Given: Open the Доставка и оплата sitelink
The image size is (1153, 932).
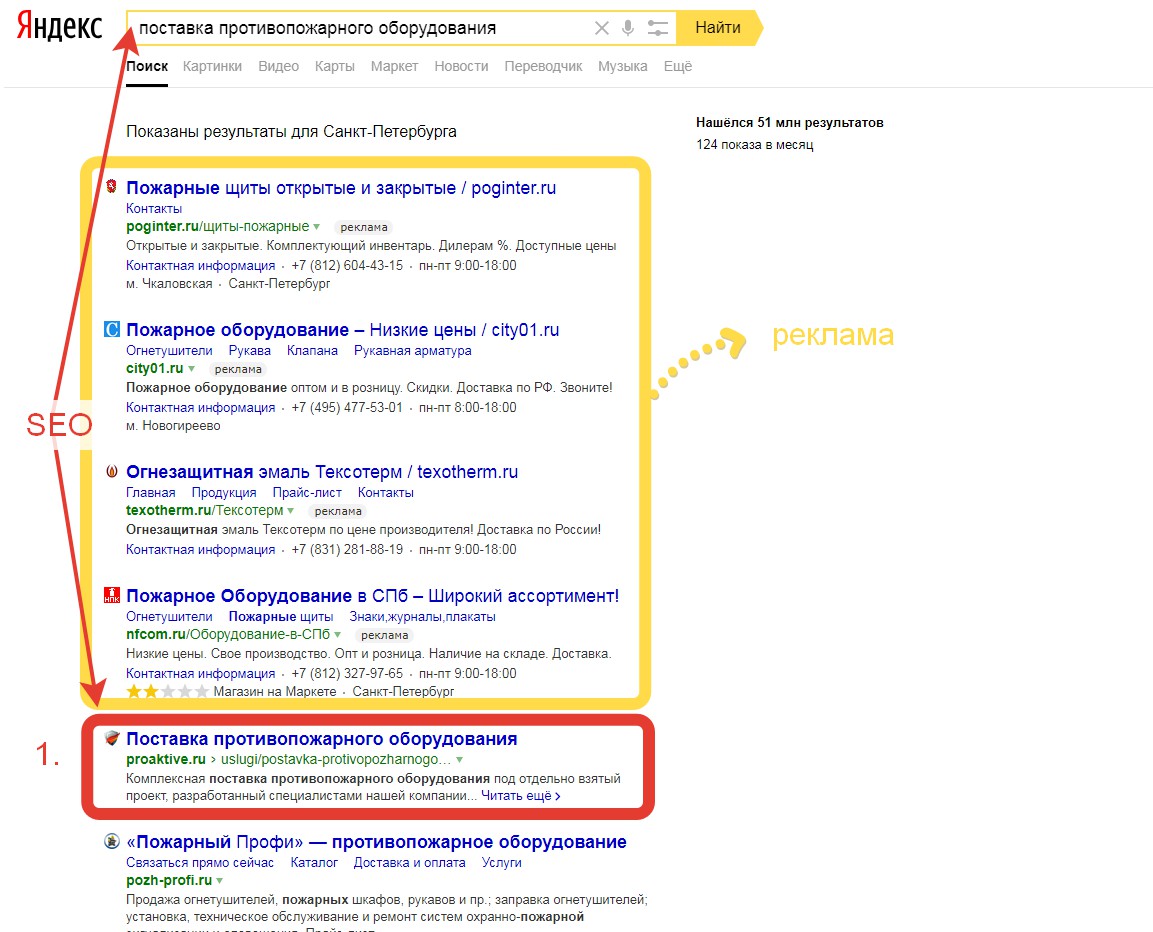Looking at the screenshot, I should (x=410, y=862).
